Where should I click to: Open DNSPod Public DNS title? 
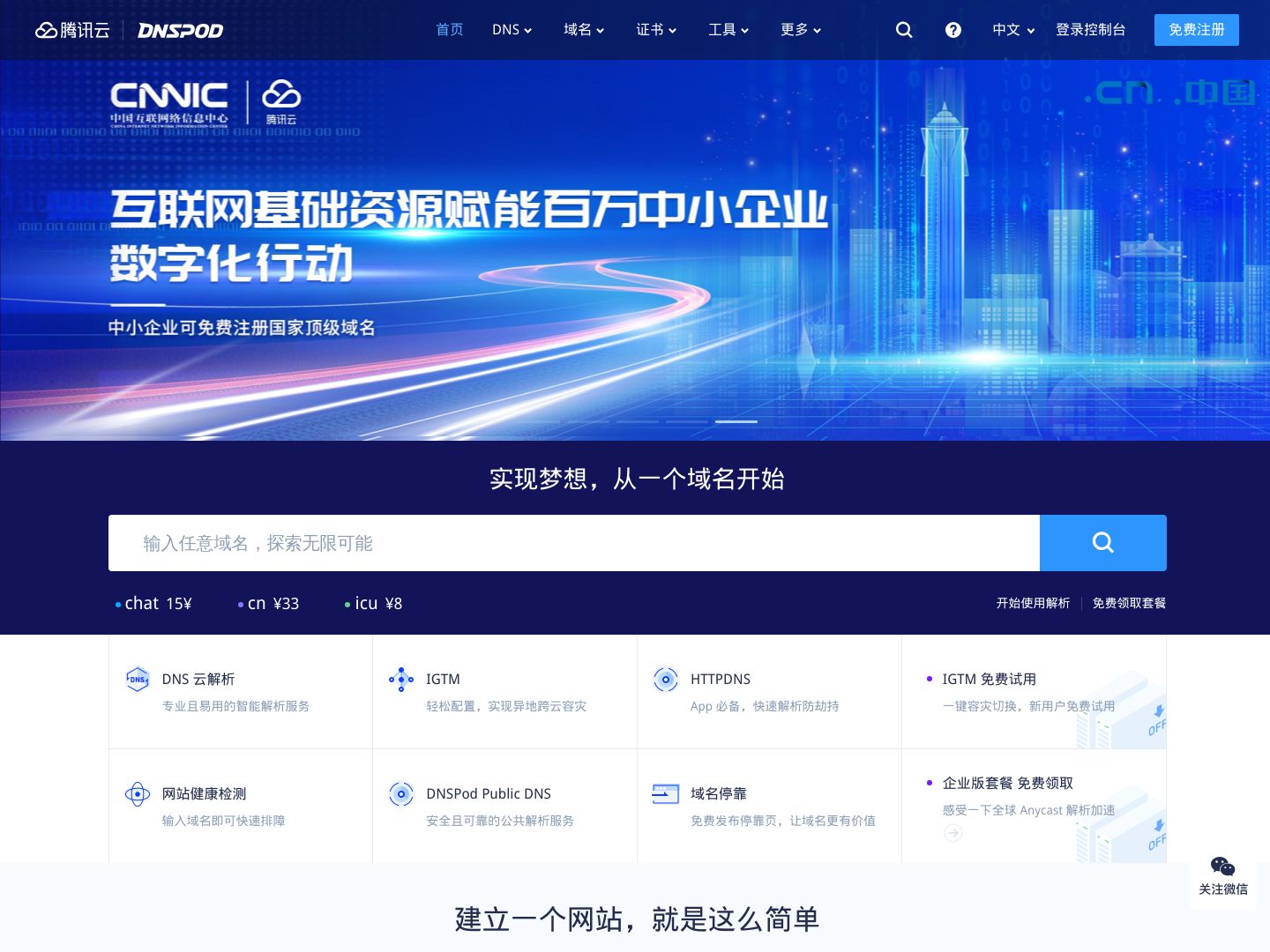(x=489, y=794)
